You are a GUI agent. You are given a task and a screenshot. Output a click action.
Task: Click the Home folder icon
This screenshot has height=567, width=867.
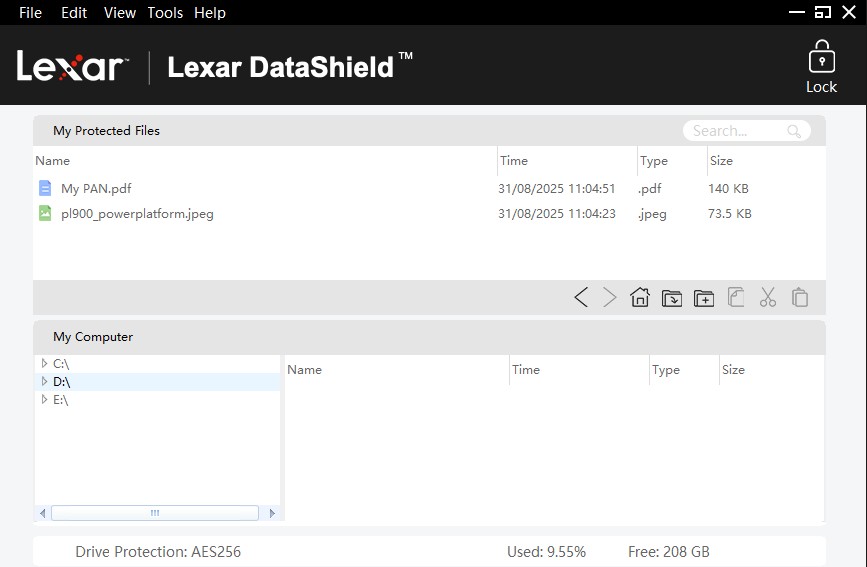(640, 297)
